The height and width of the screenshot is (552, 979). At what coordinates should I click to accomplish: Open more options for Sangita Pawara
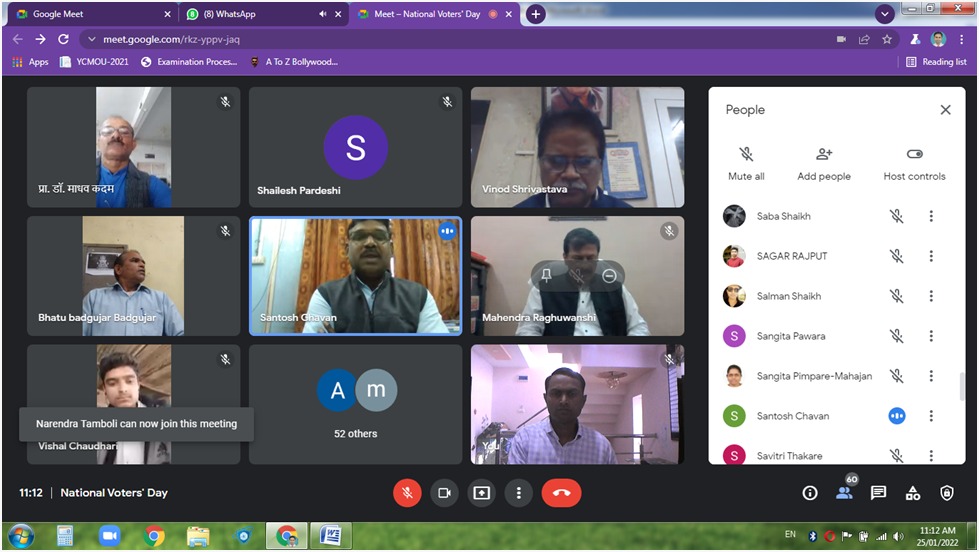tap(931, 336)
